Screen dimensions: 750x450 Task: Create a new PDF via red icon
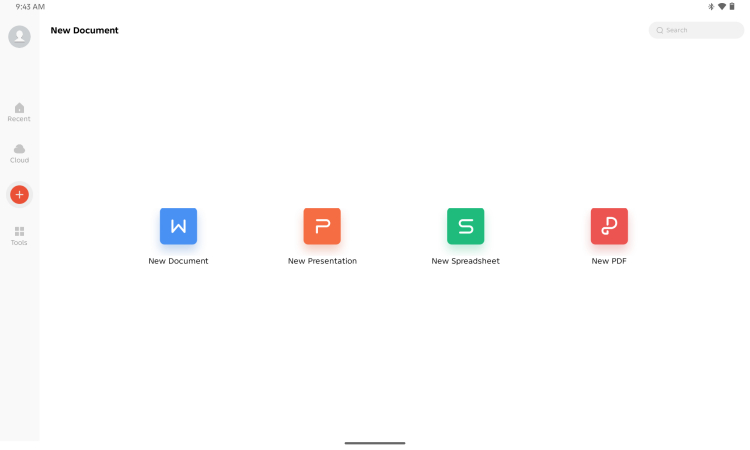[x=609, y=226]
